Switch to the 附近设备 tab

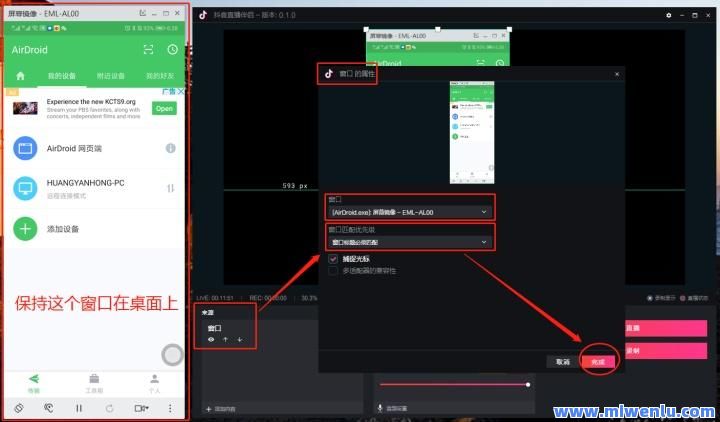coord(111,76)
